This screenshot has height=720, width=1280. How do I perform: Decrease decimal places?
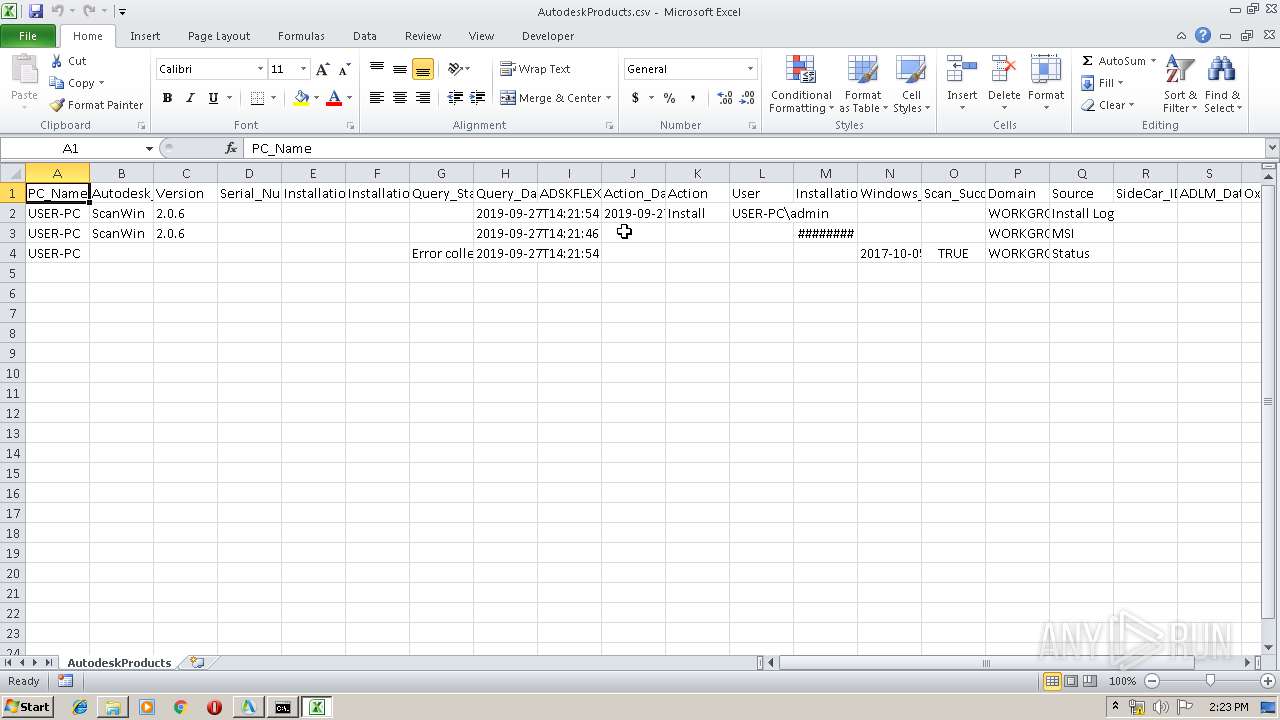(748, 98)
